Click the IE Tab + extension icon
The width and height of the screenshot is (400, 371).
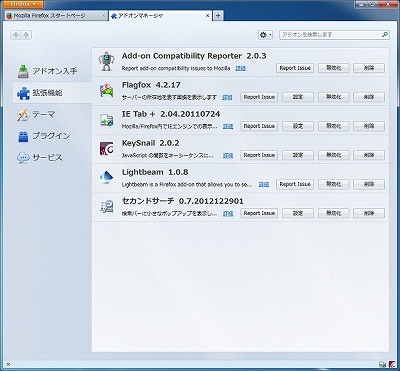point(107,120)
